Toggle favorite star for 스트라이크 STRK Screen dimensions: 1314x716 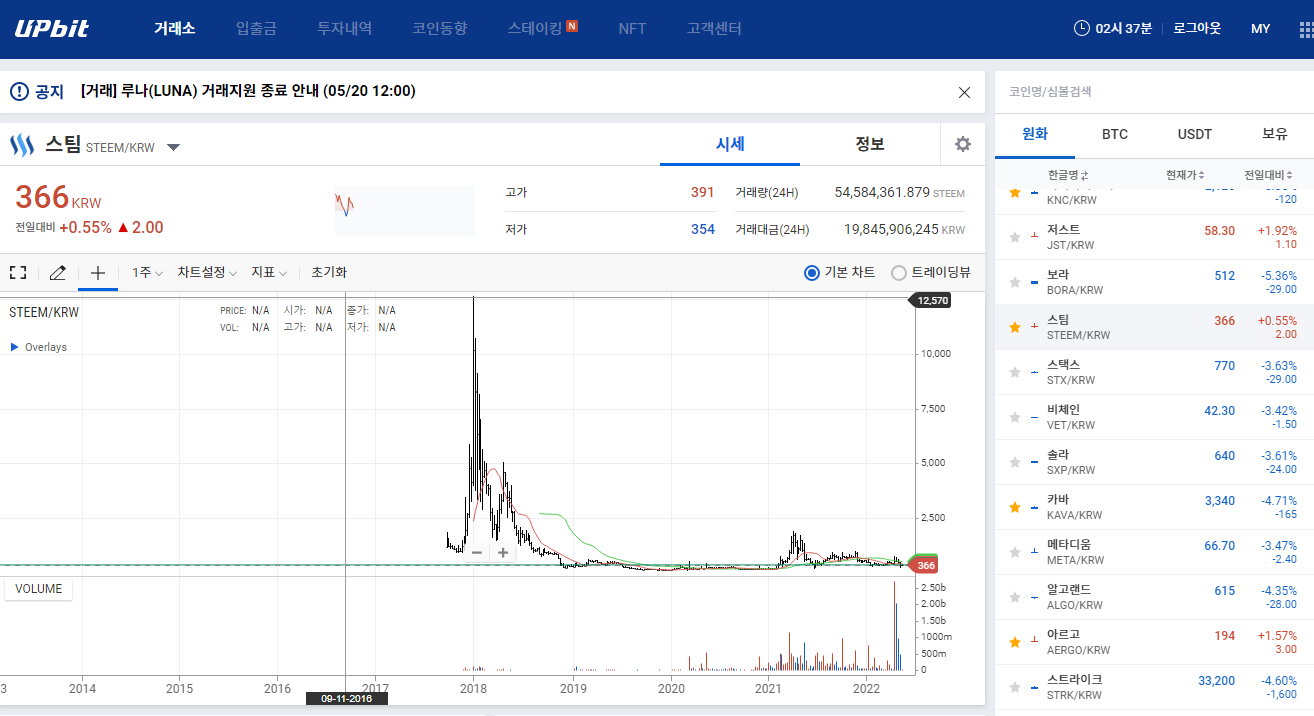[1015, 687]
